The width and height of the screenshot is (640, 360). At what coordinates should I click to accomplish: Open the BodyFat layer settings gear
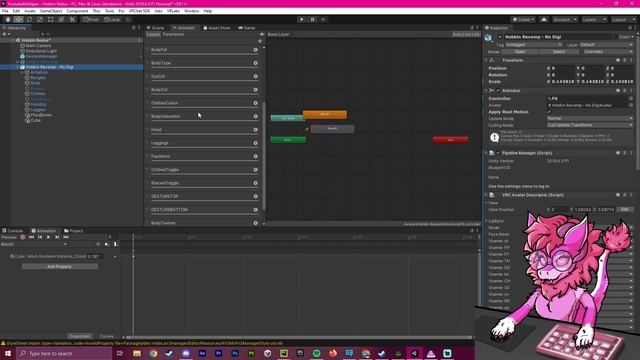coord(256,50)
